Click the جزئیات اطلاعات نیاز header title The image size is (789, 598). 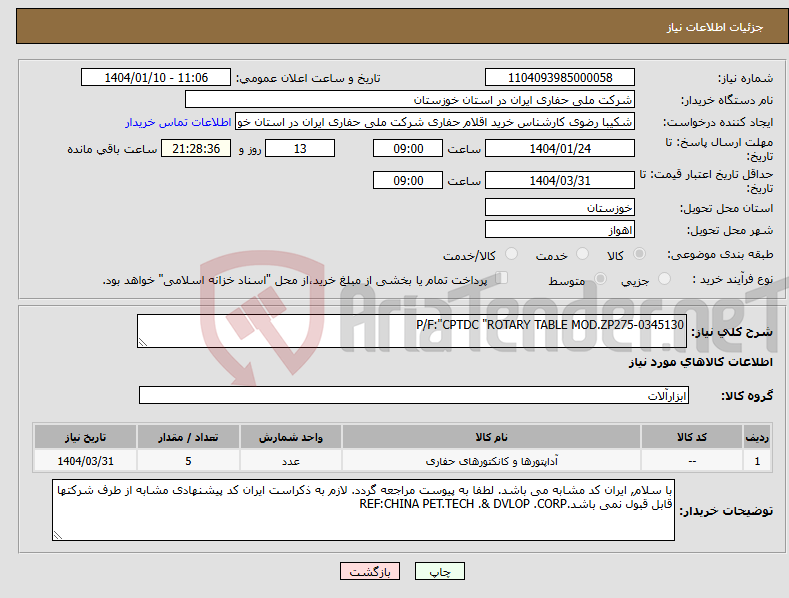(715, 27)
